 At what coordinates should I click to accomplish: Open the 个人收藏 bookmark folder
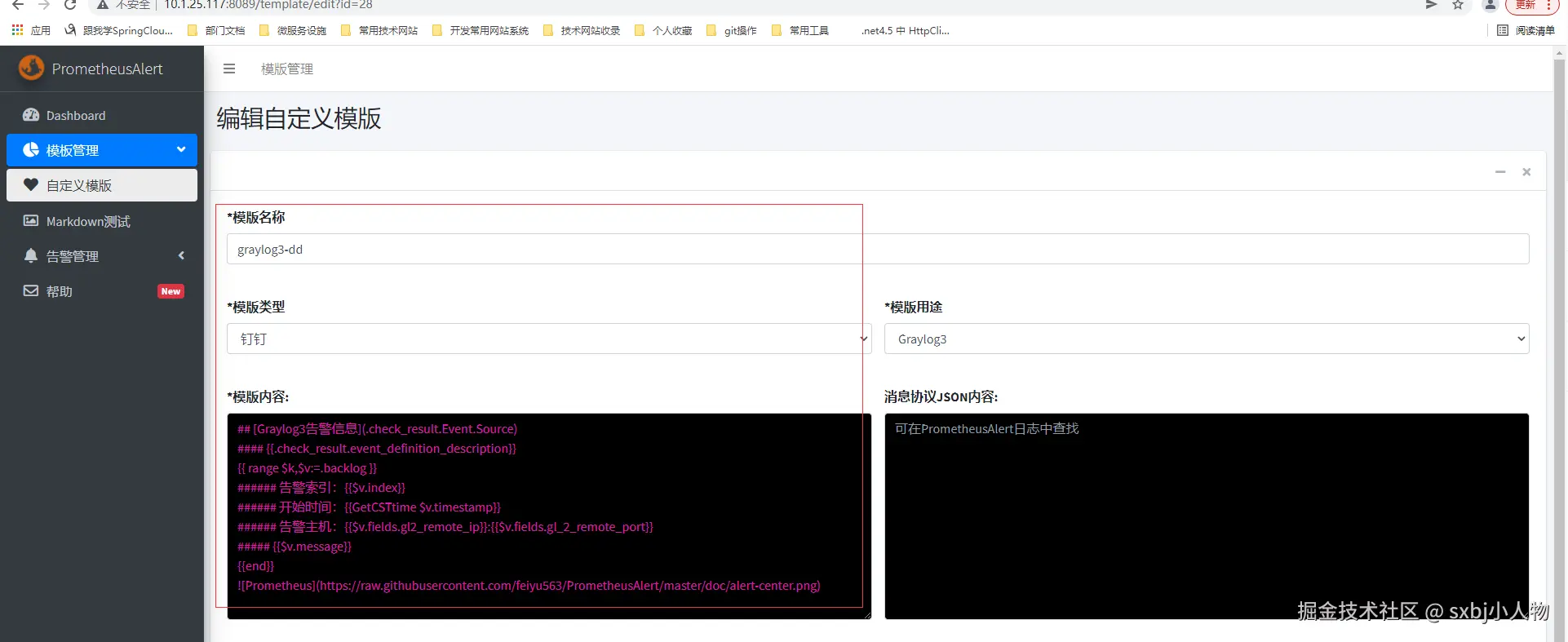663,30
